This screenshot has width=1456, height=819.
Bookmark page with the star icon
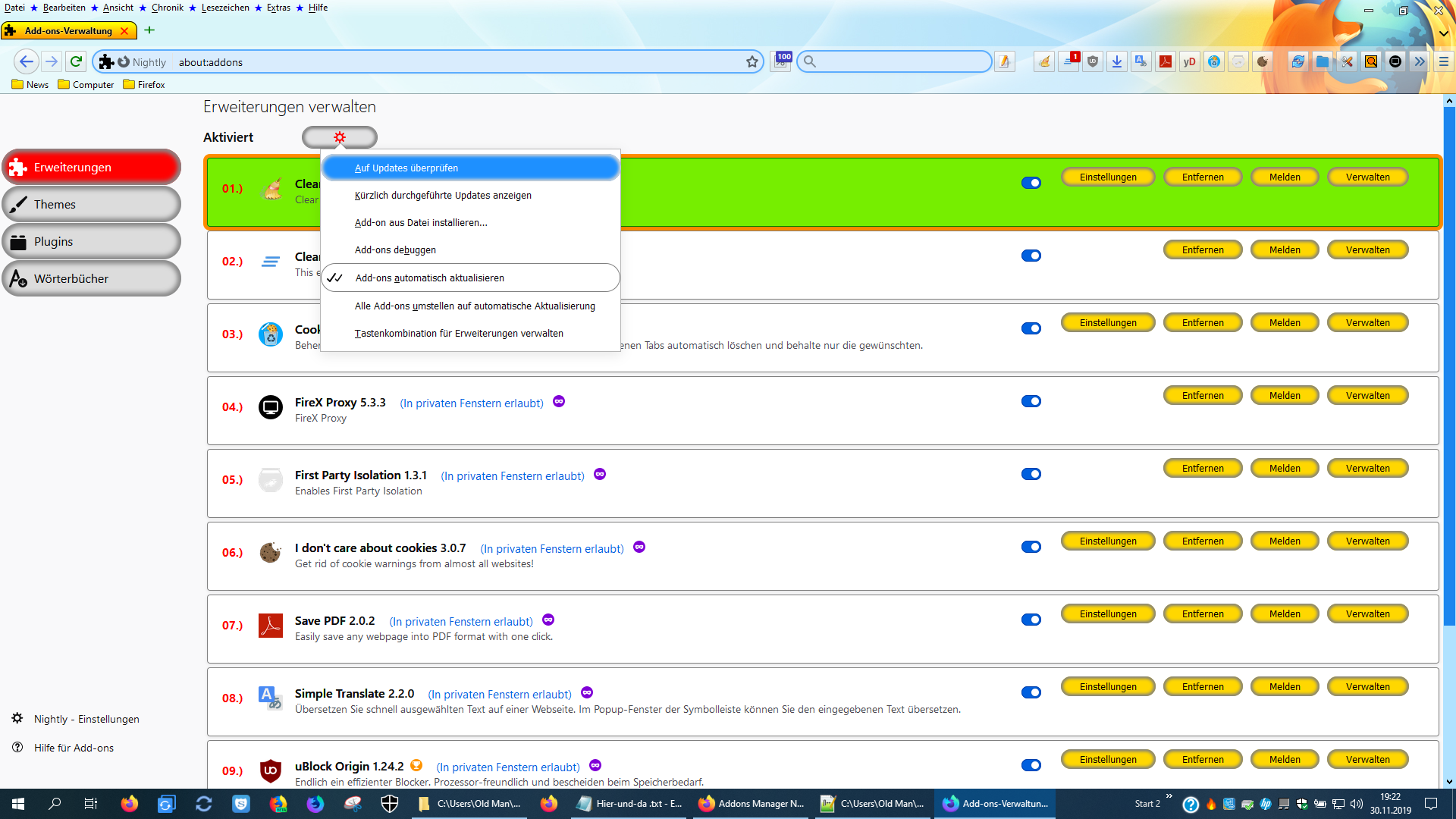pos(752,62)
